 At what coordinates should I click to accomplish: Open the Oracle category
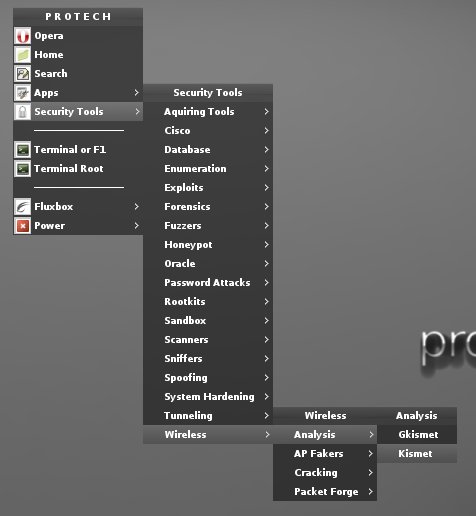point(208,264)
